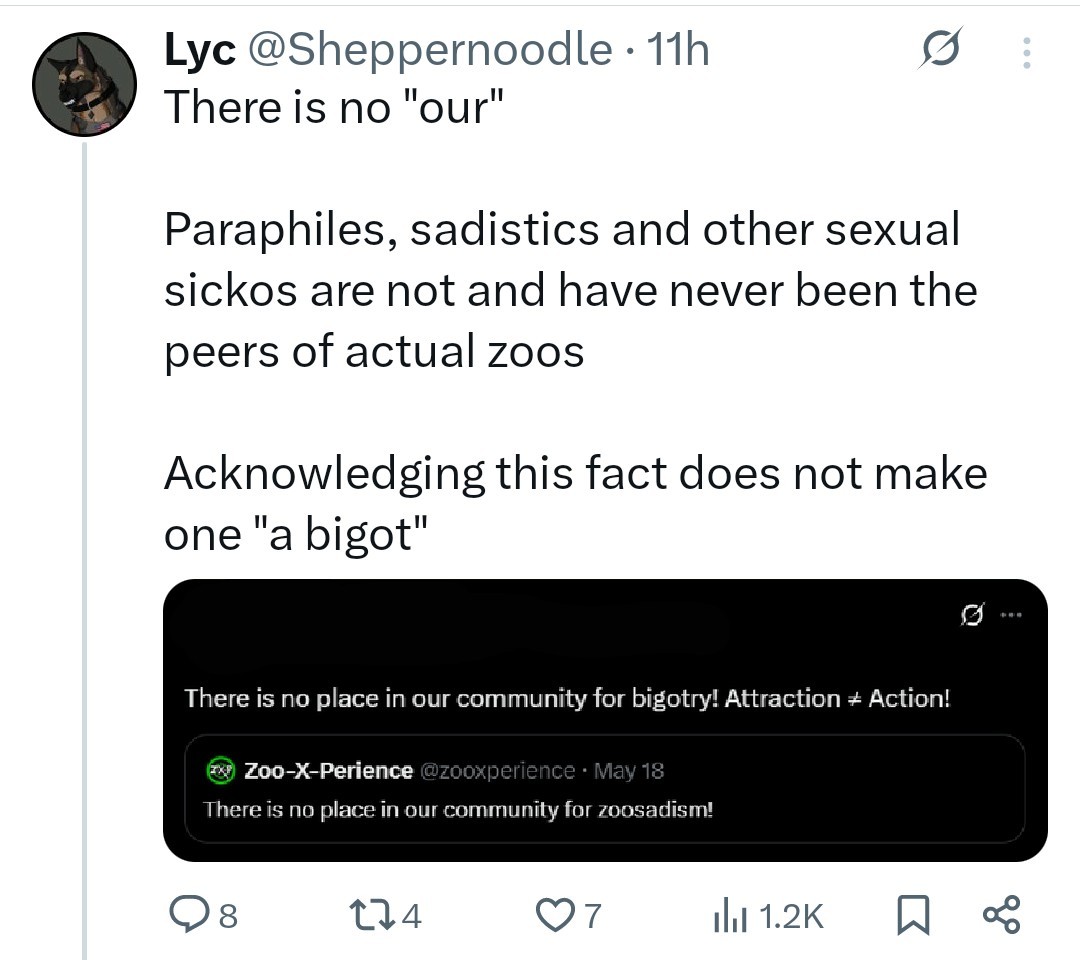Bookmark this tweet
The image size is (1080, 960).
point(913,915)
